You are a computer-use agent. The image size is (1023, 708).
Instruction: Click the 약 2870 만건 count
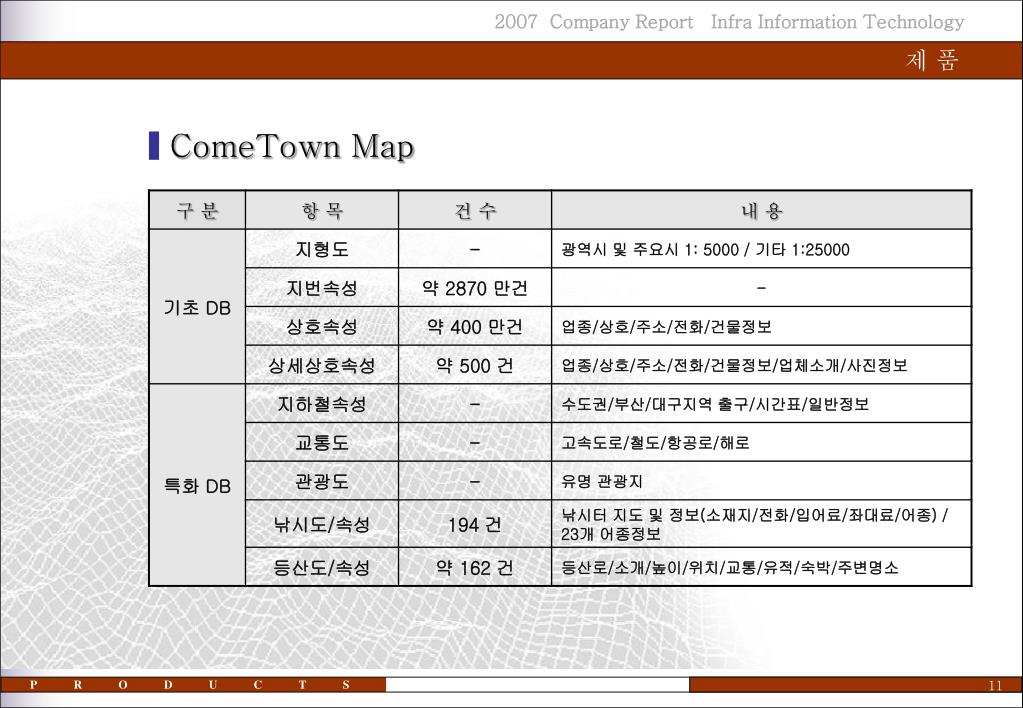[475, 288]
